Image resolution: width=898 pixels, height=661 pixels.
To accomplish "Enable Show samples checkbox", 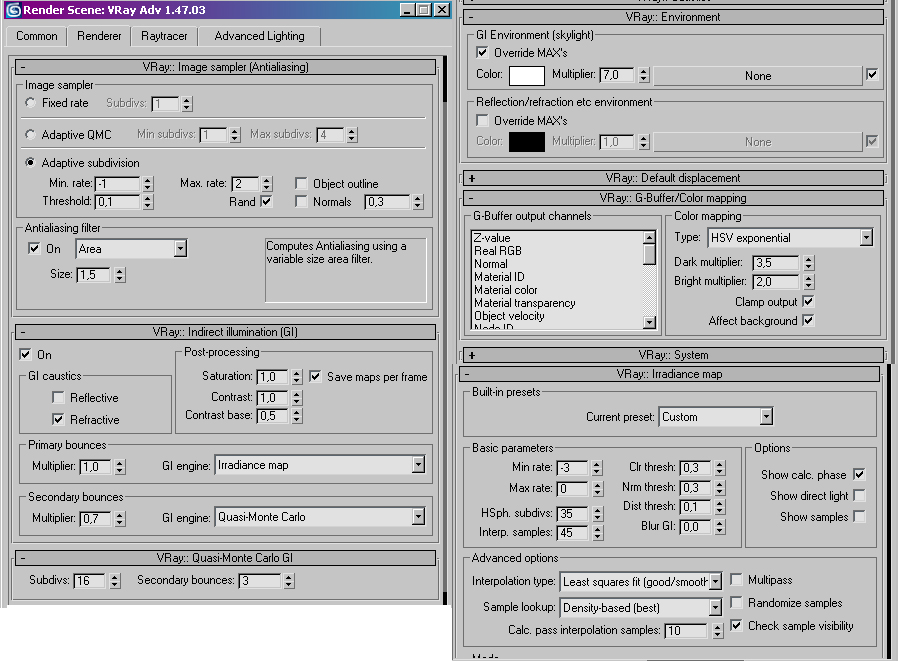I will (858, 516).
